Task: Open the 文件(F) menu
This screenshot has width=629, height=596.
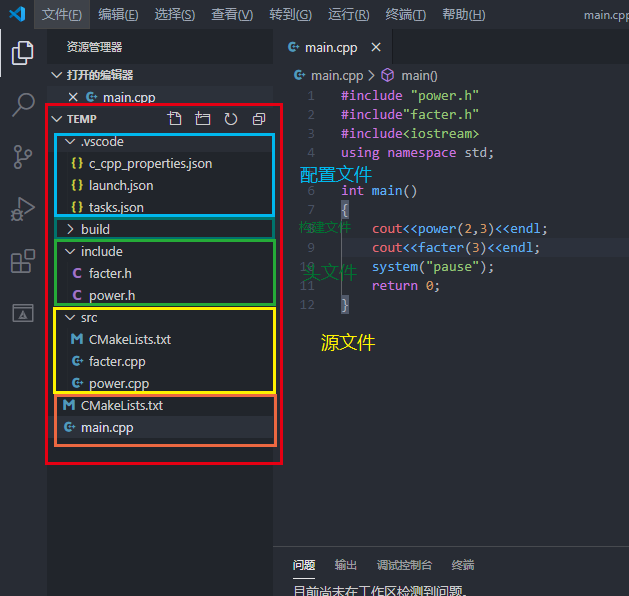Action: click(62, 14)
